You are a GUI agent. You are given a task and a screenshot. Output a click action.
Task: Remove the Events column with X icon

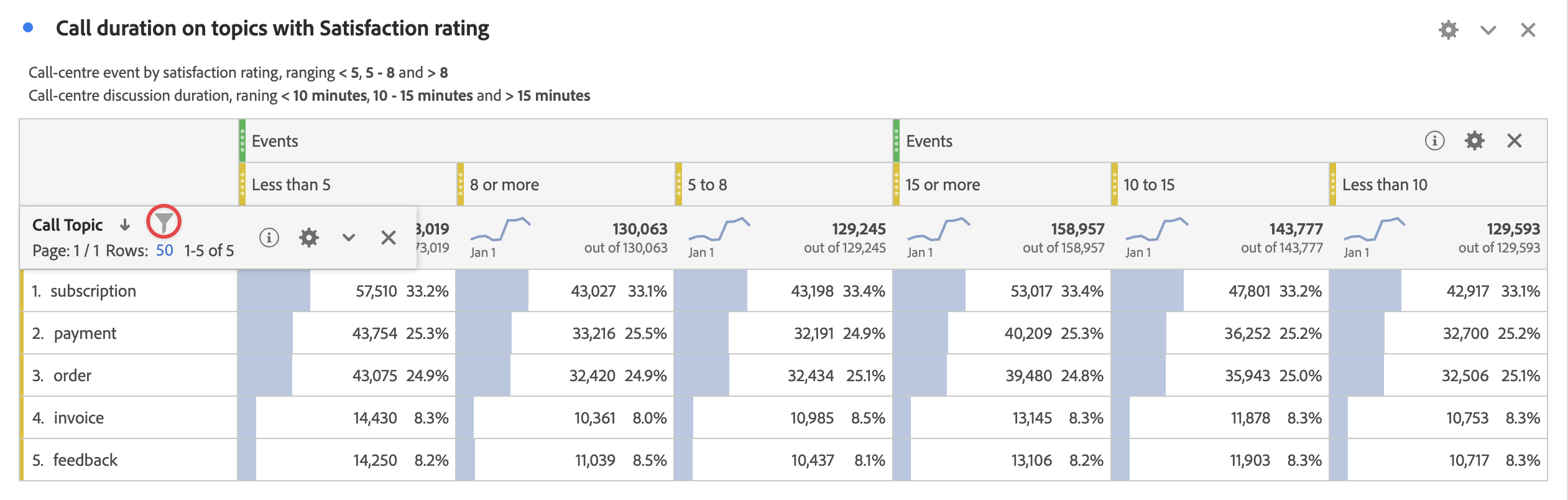[1514, 141]
